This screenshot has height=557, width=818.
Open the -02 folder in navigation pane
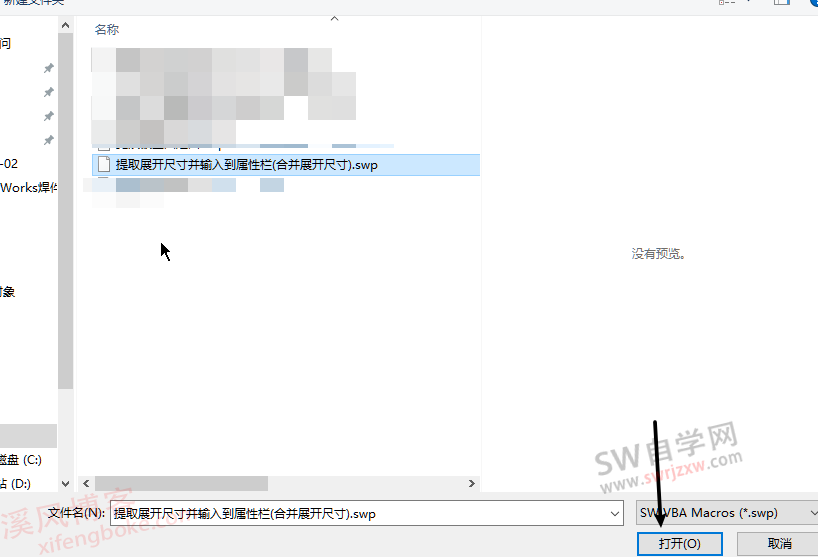9,164
